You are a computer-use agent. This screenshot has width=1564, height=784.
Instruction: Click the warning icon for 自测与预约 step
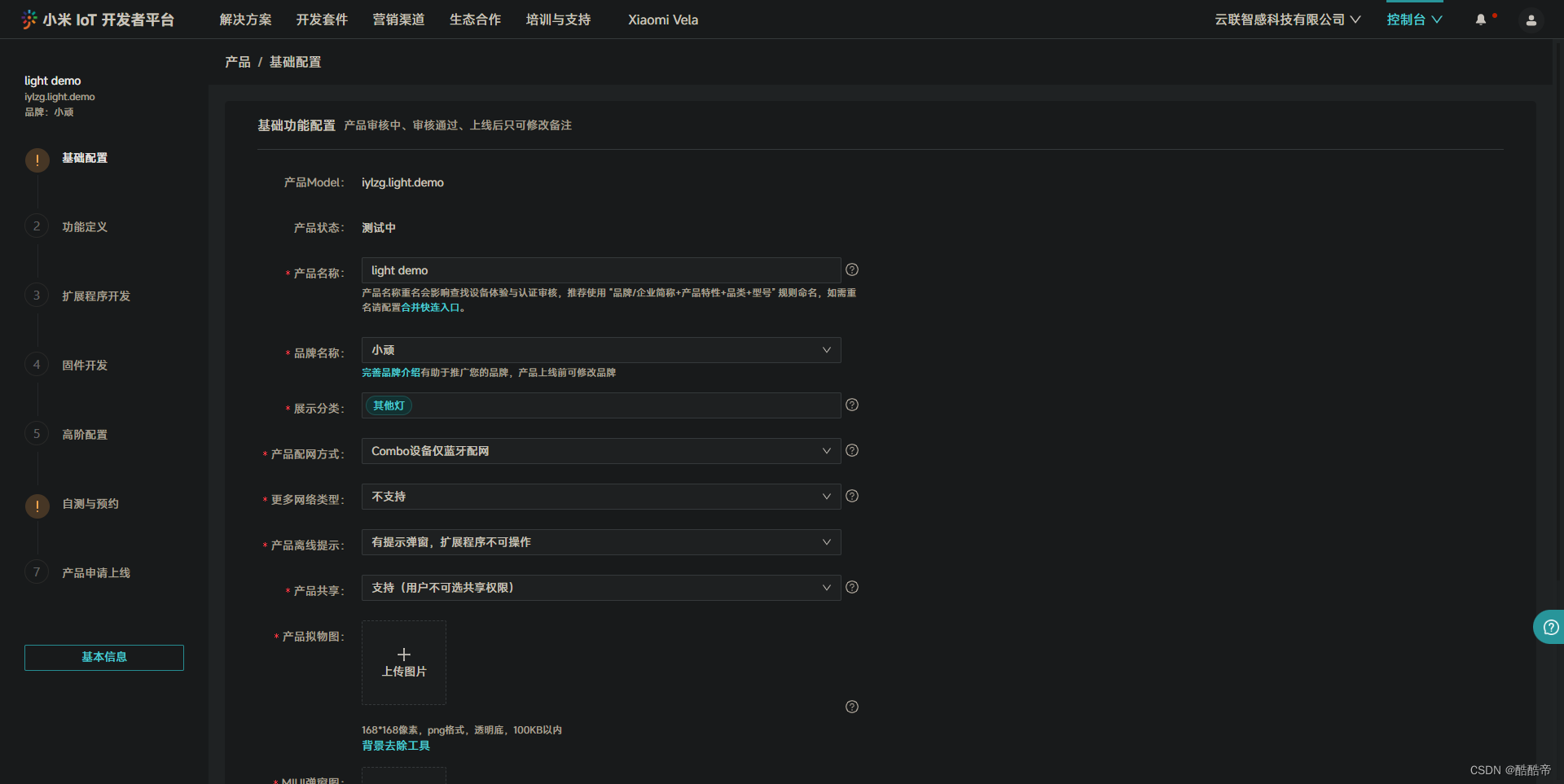[37, 506]
